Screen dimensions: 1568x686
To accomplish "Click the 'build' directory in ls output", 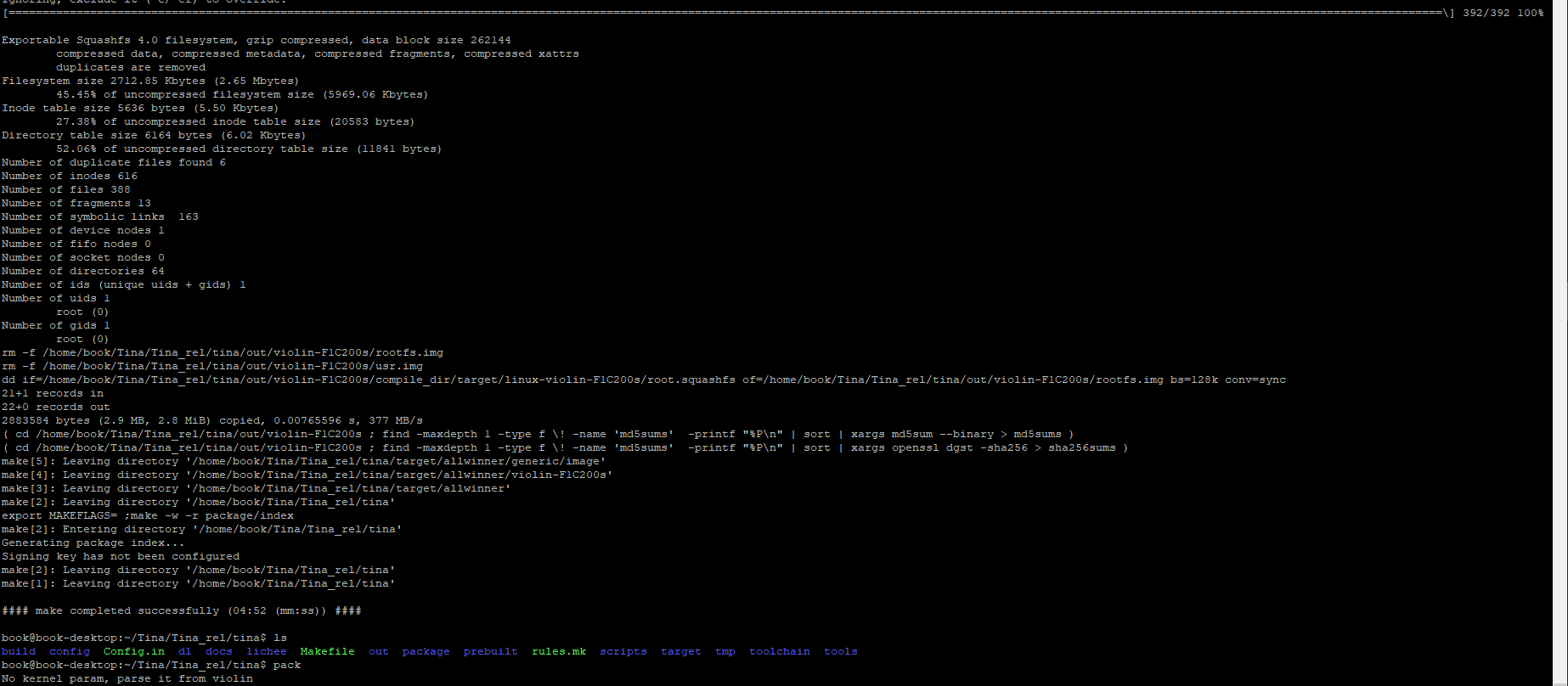I will coord(19,651).
